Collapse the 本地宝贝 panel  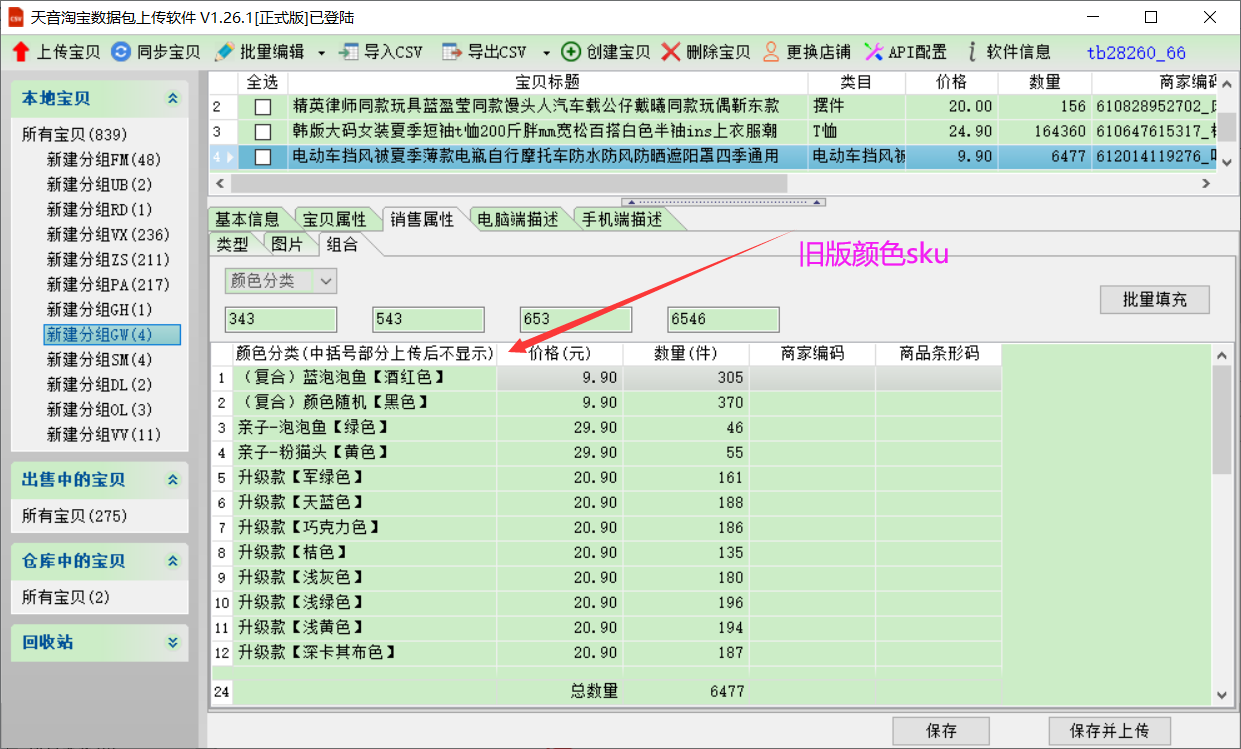[x=173, y=98]
